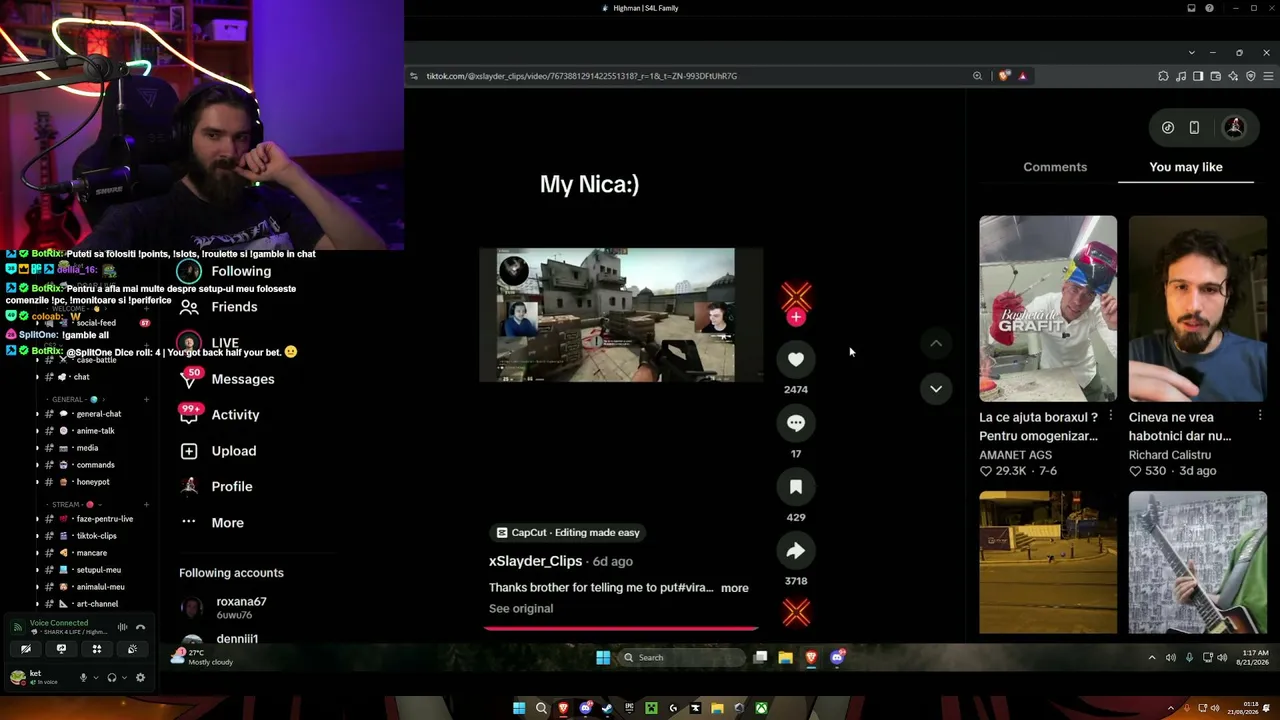Open the comments bubble showing 17
The height and width of the screenshot is (720, 1280).
click(796, 423)
